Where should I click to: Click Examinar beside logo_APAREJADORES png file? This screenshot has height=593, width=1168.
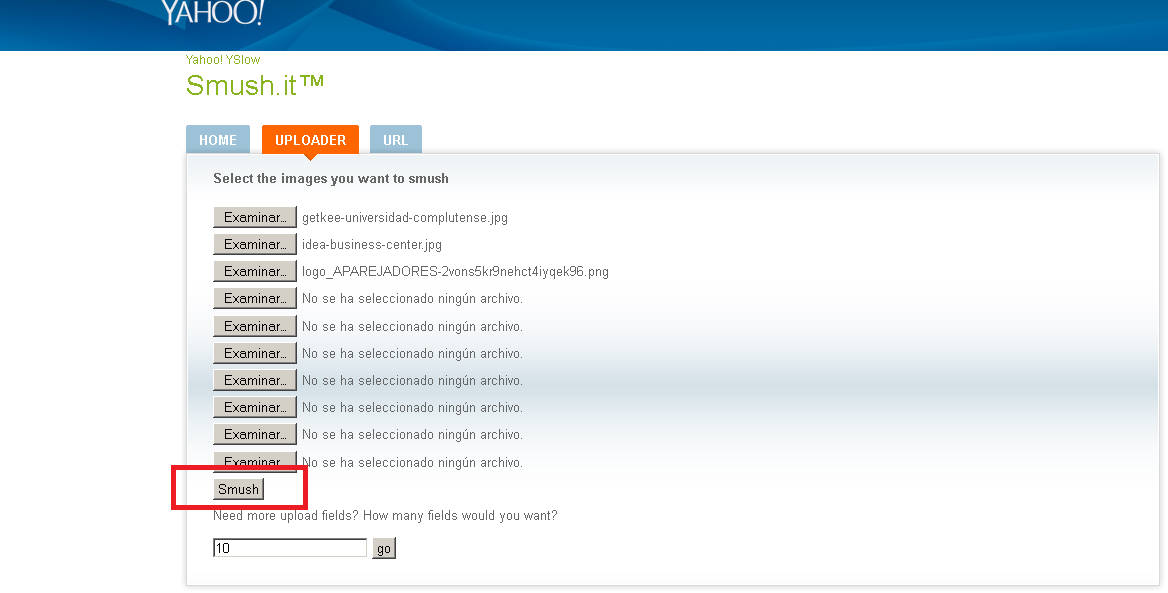[x=255, y=271]
